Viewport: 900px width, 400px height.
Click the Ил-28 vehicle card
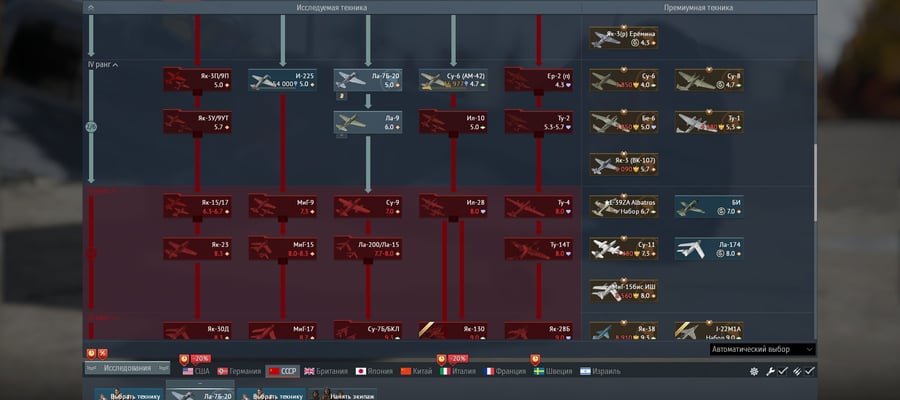point(453,207)
